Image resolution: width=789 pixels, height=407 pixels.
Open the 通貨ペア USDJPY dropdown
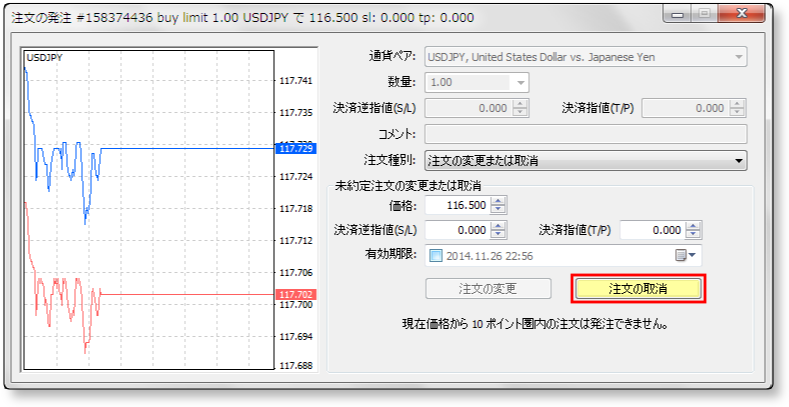(586, 57)
